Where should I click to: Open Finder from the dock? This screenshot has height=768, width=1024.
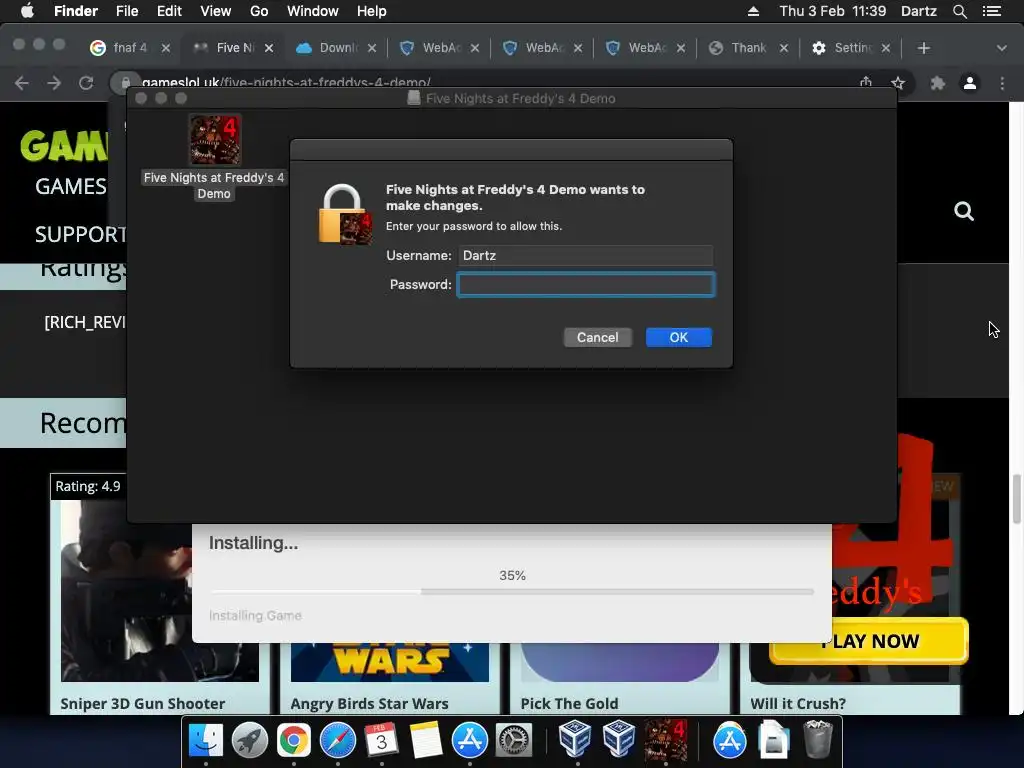206,741
